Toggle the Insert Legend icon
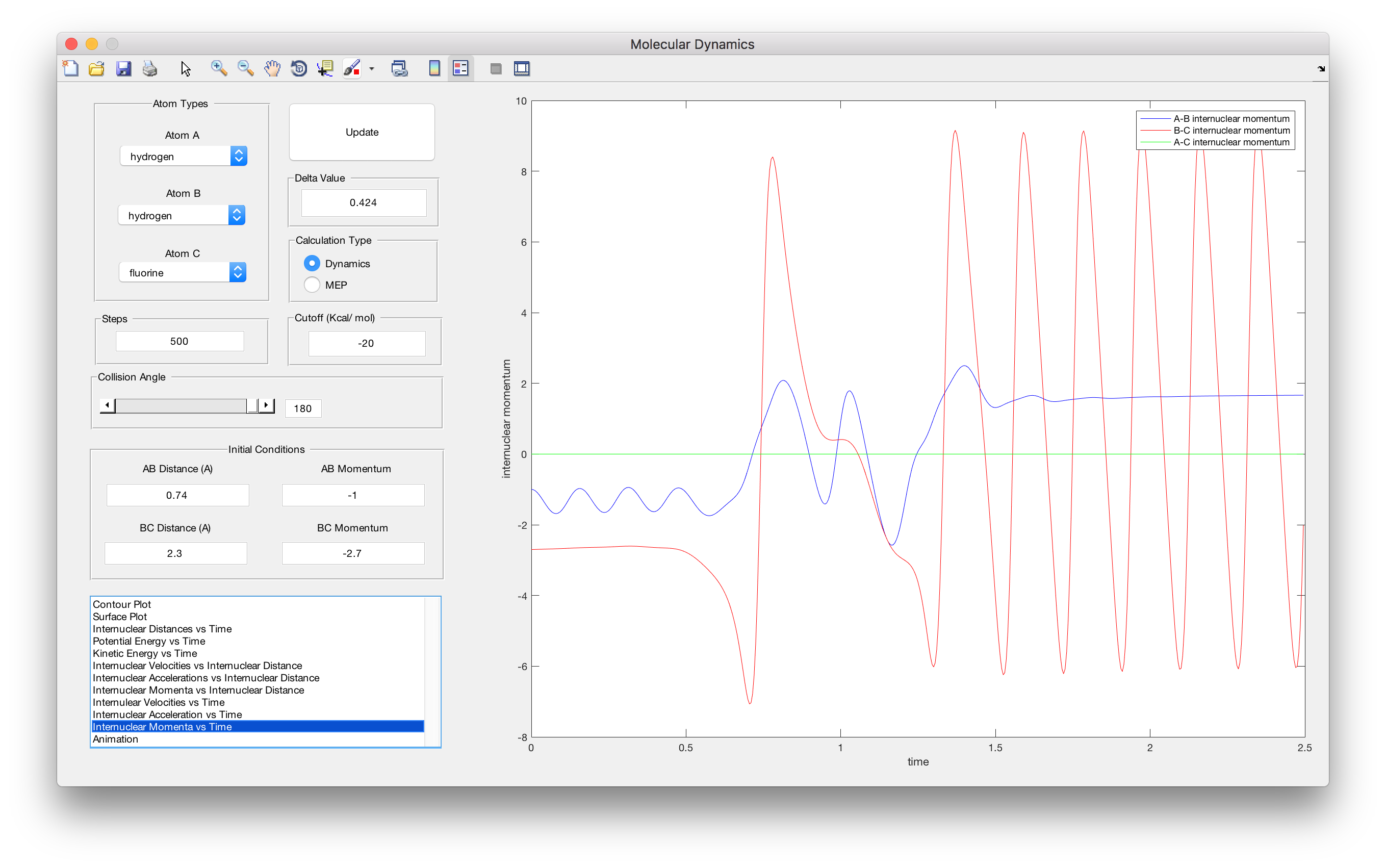Image resolution: width=1386 pixels, height=868 pixels. point(461,68)
